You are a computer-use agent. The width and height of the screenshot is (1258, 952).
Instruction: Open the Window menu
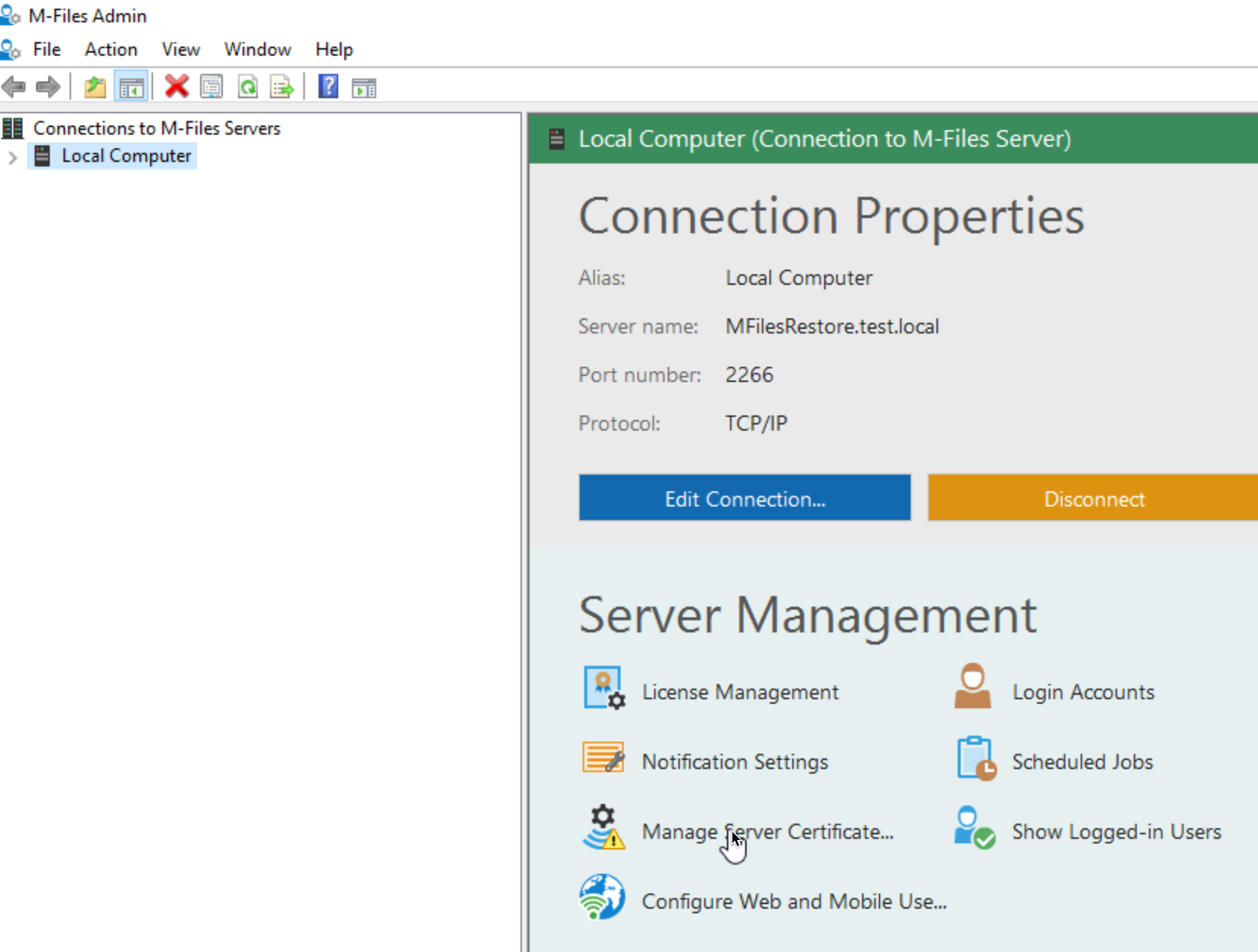tap(258, 49)
